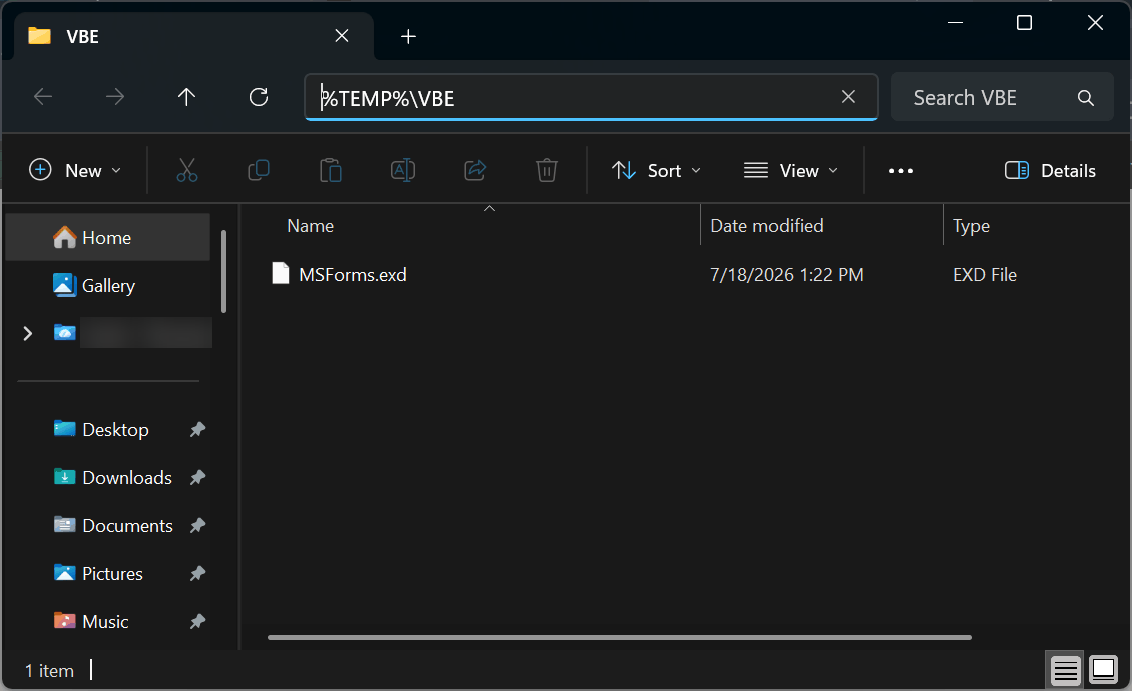
Task: Open the See more ellipsis menu
Action: click(900, 171)
